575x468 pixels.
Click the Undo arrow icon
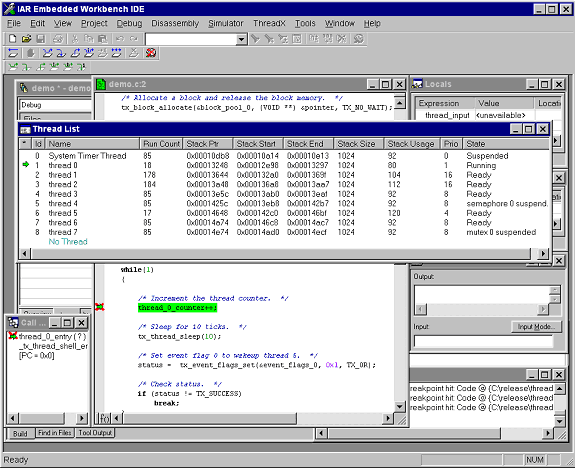tap(120, 39)
